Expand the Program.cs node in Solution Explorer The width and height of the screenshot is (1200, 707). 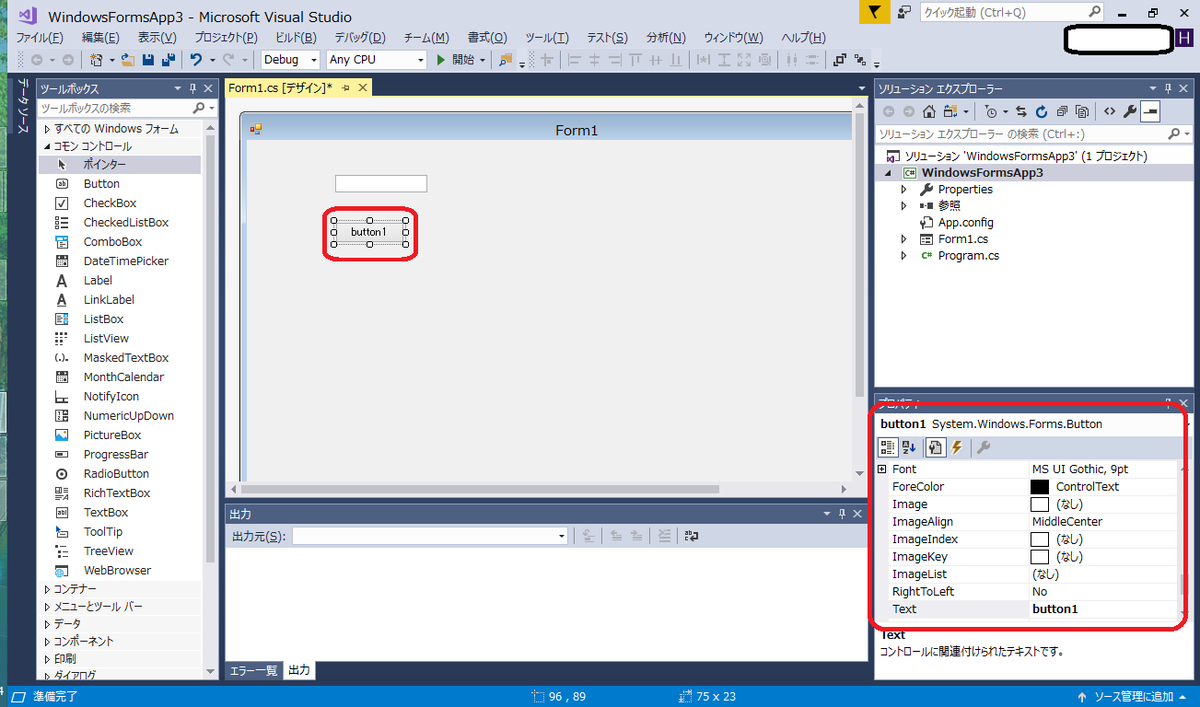[903, 256]
